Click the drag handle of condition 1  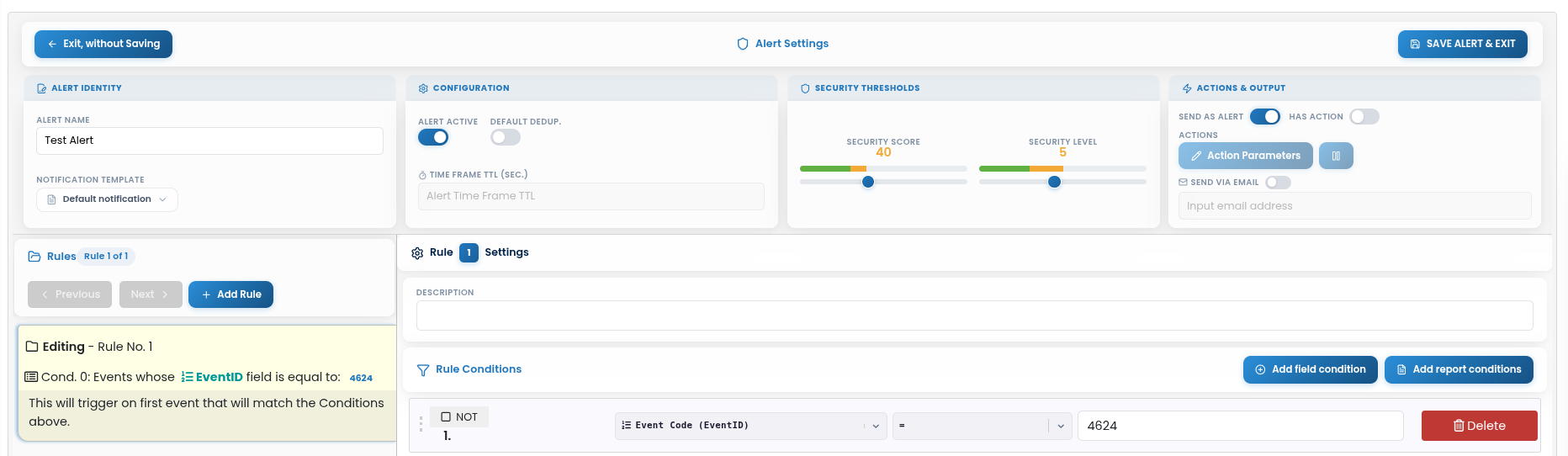point(421,423)
